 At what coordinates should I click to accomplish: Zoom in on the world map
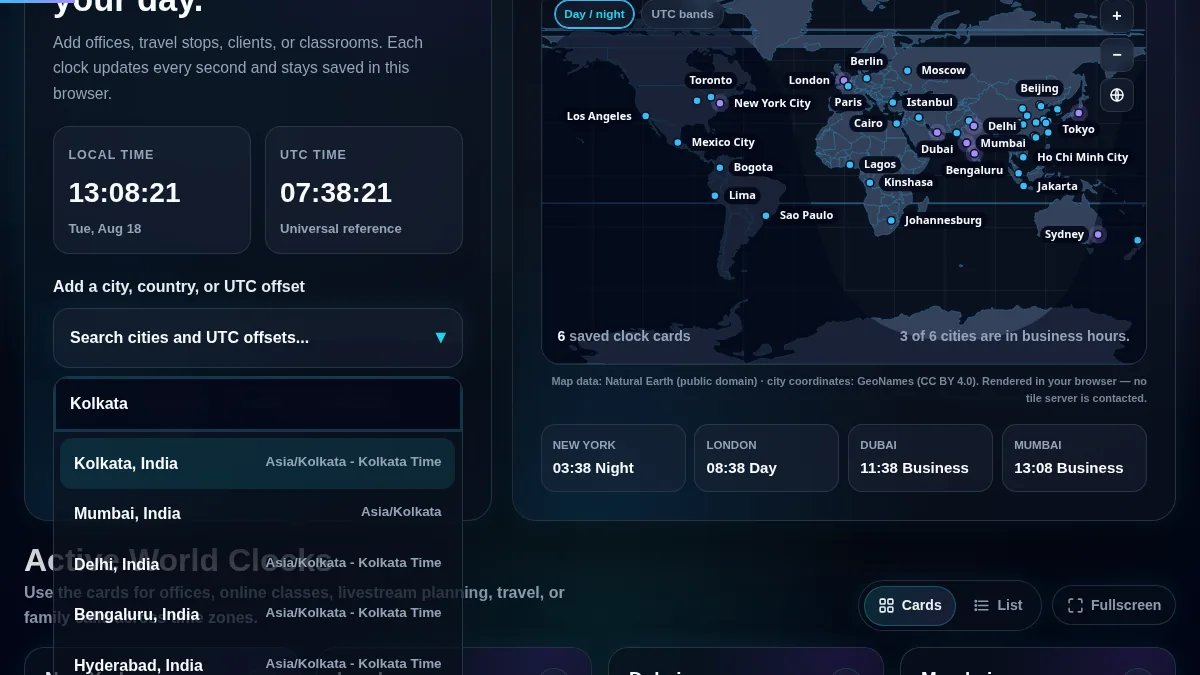[x=1117, y=15]
